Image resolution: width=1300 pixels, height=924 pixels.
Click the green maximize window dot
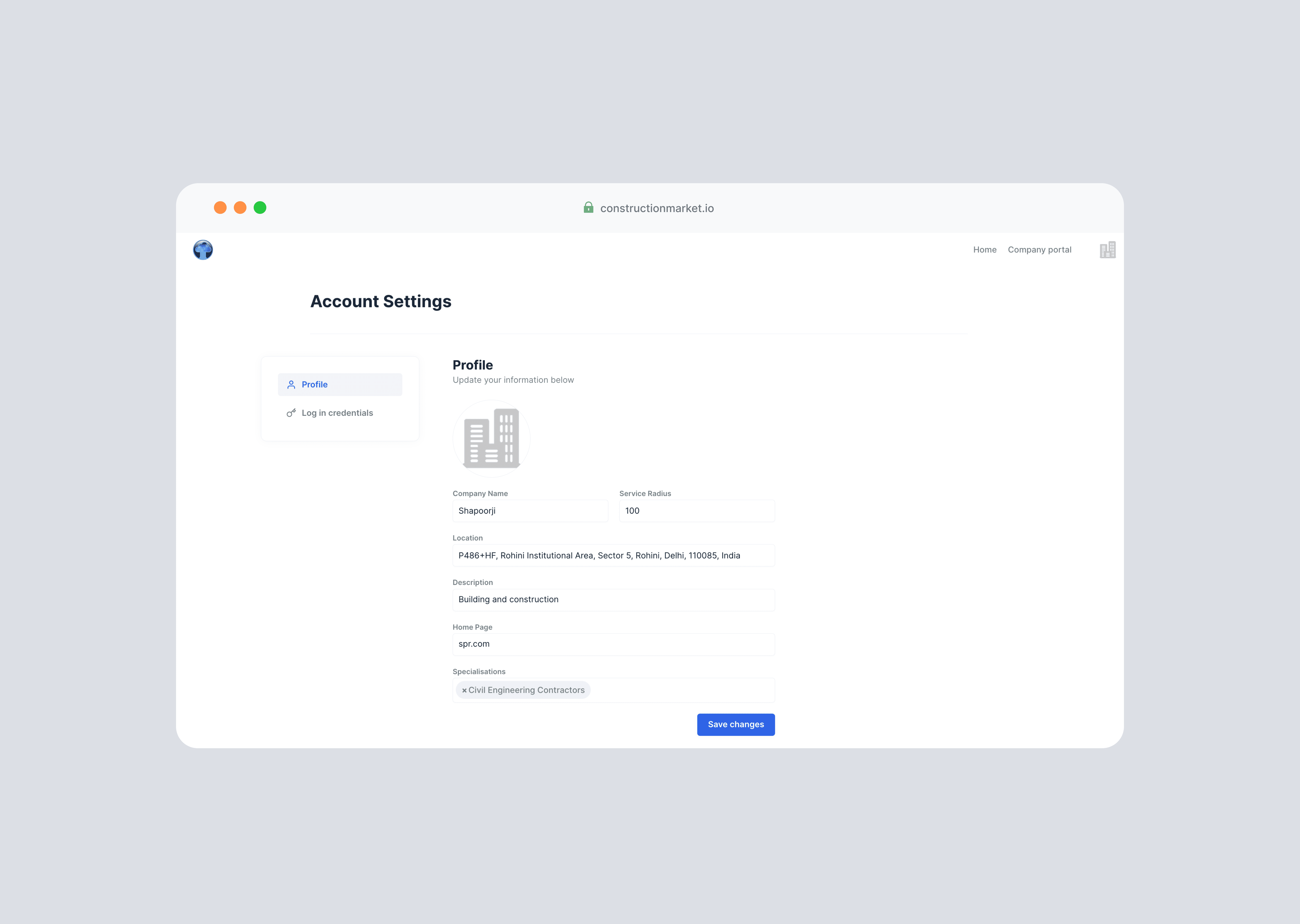click(x=260, y=208)
